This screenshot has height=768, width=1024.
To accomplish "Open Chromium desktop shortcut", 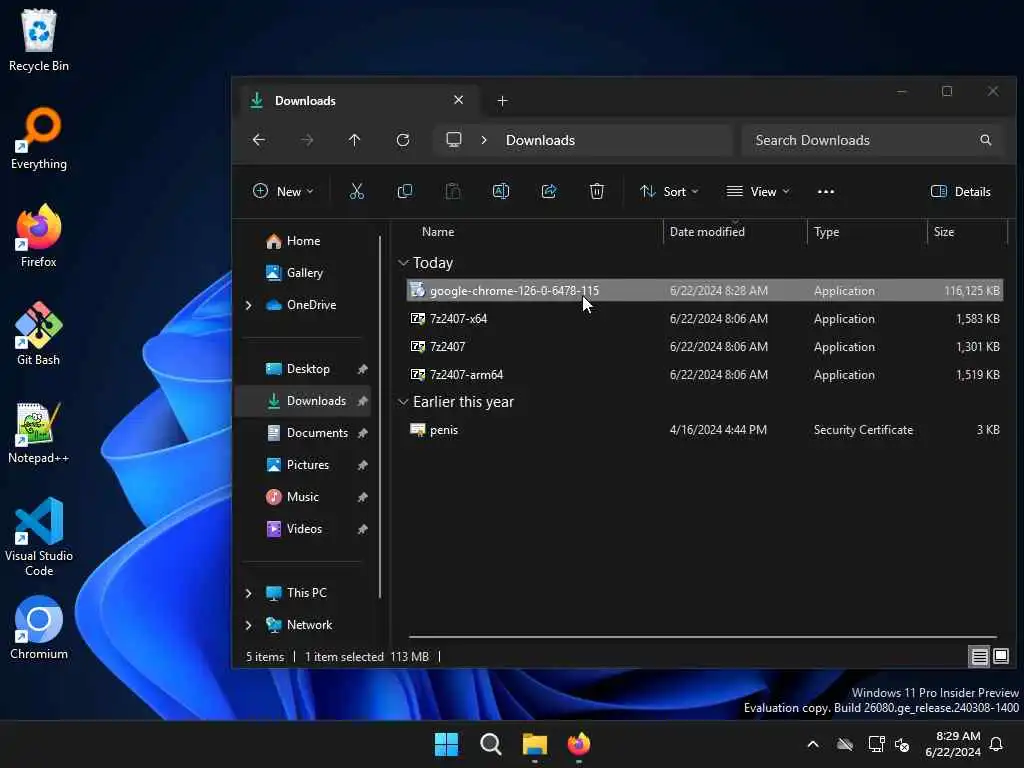I will coord(39,628).
